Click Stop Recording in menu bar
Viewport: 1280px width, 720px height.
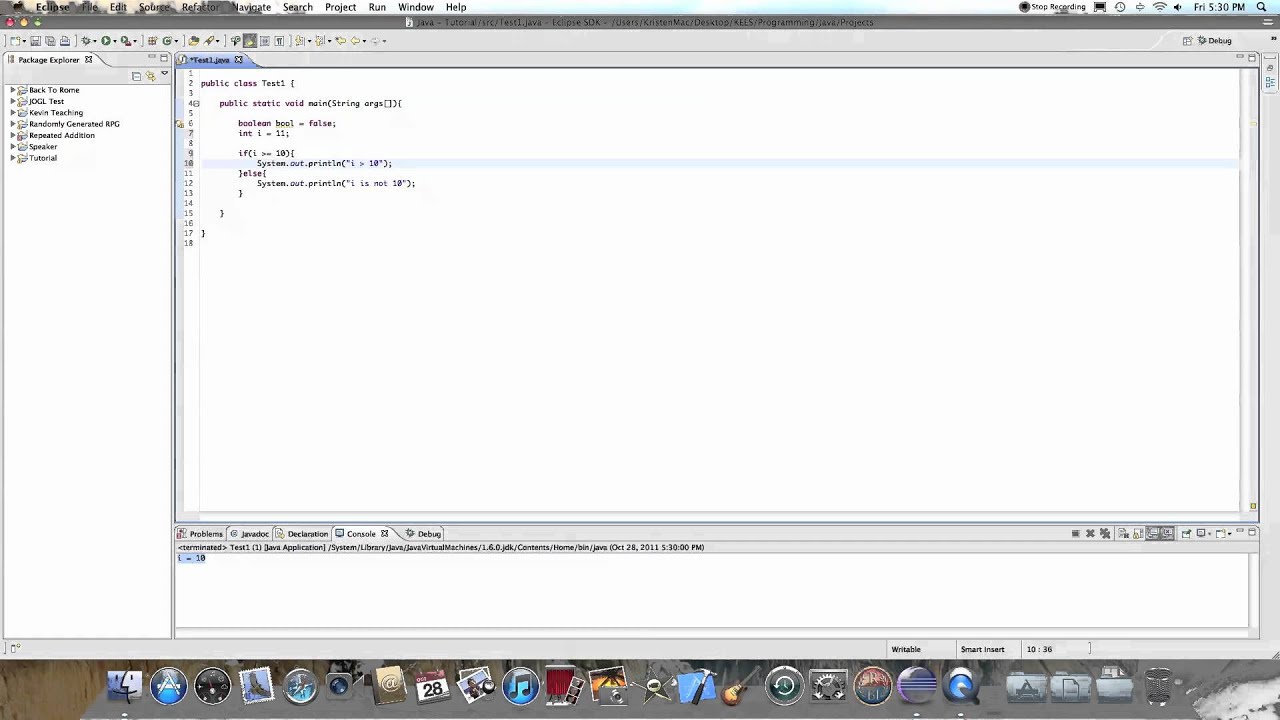[1052, 7]
